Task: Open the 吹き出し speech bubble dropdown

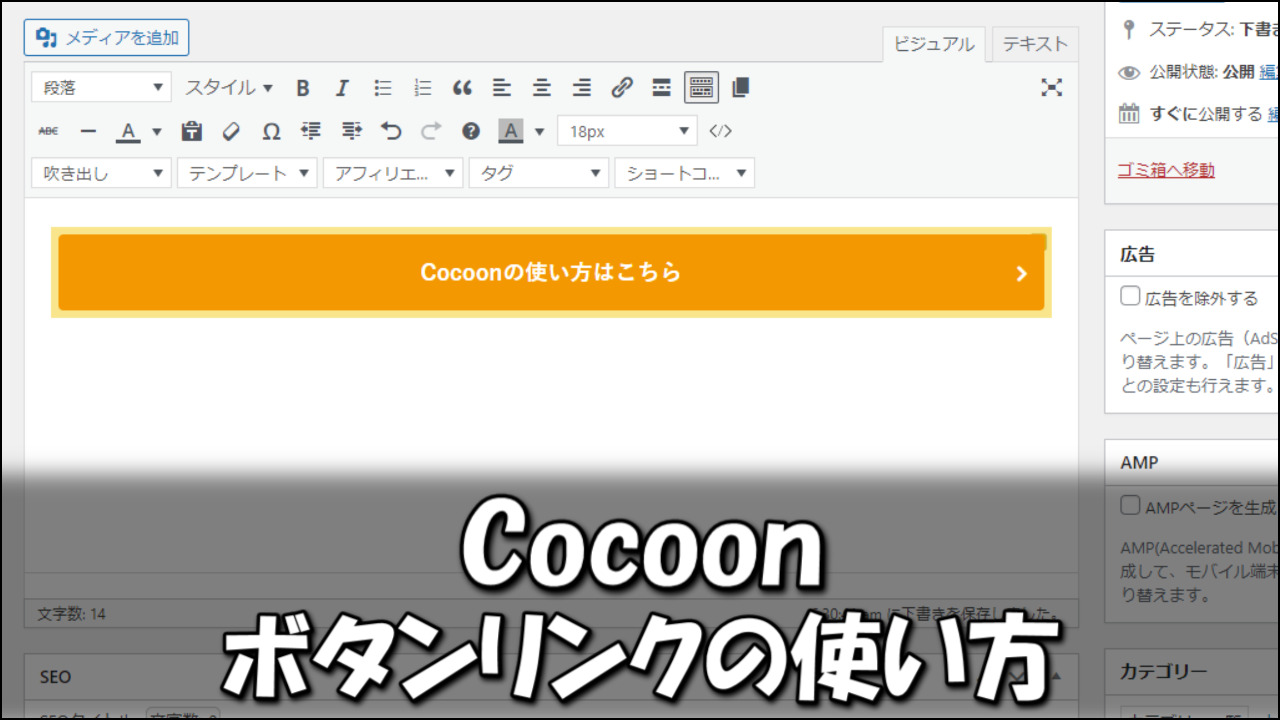Action: point(100,172)
